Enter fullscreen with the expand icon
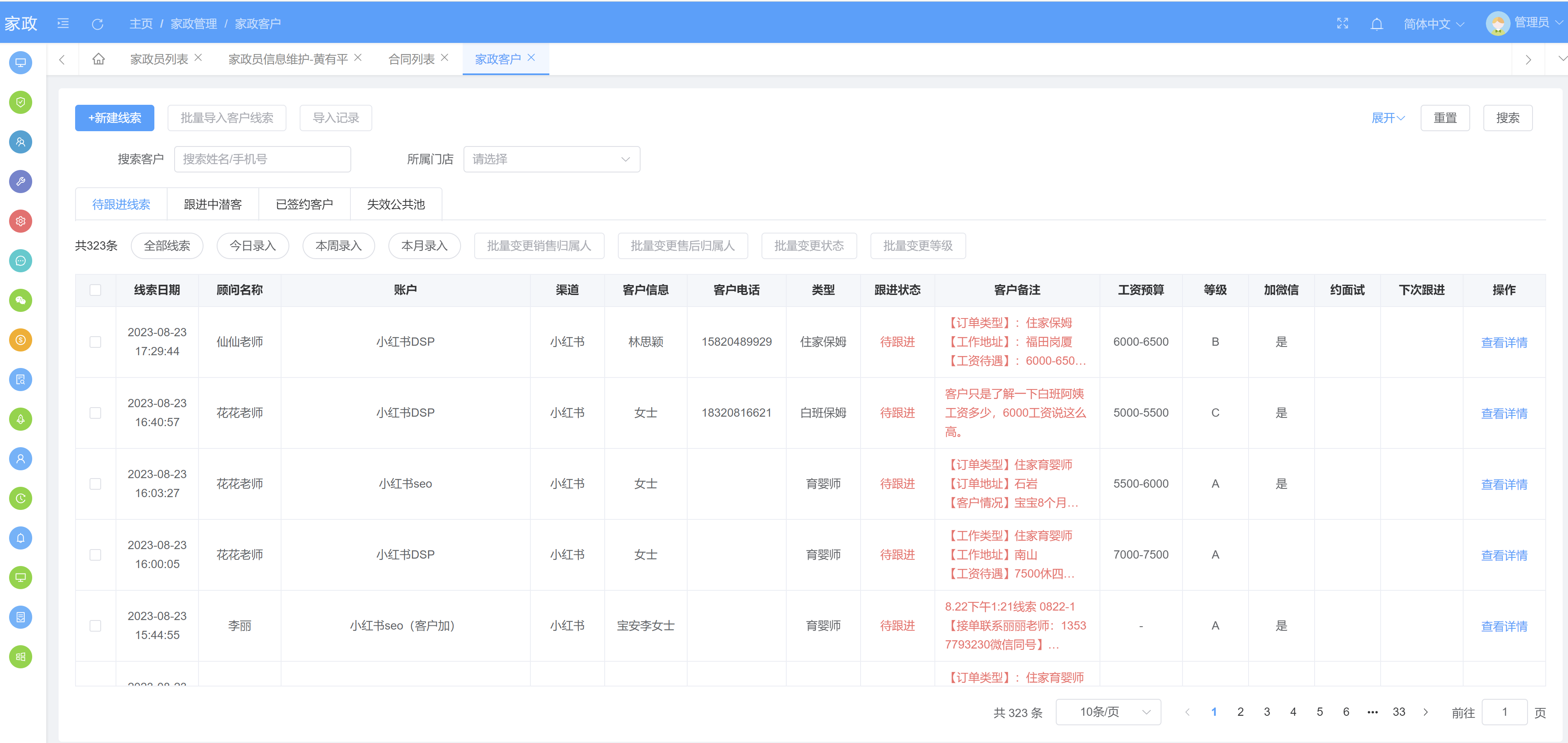Viewport: 1568px width, 743px height. click(x=1342, y=24)
